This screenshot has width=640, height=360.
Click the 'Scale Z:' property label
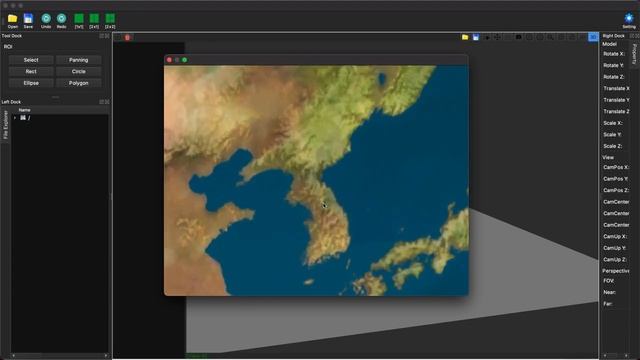(x=613, y=146)
